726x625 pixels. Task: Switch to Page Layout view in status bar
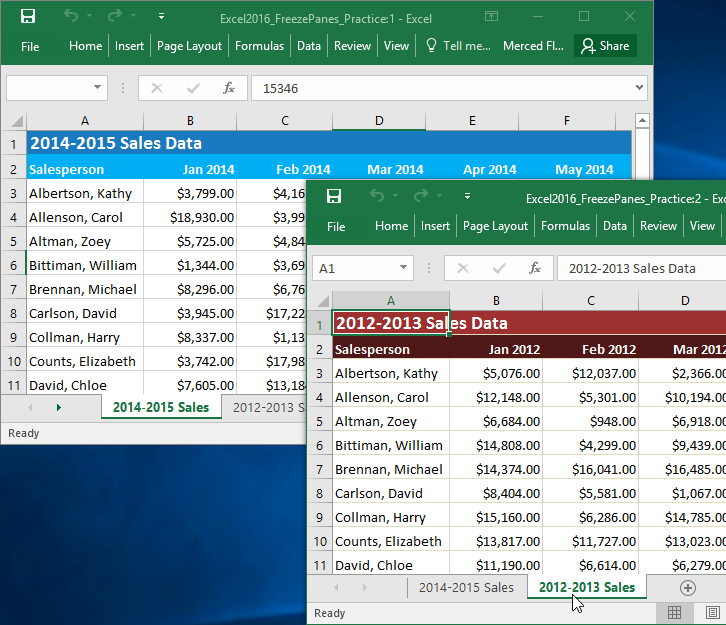coord(712,612)
